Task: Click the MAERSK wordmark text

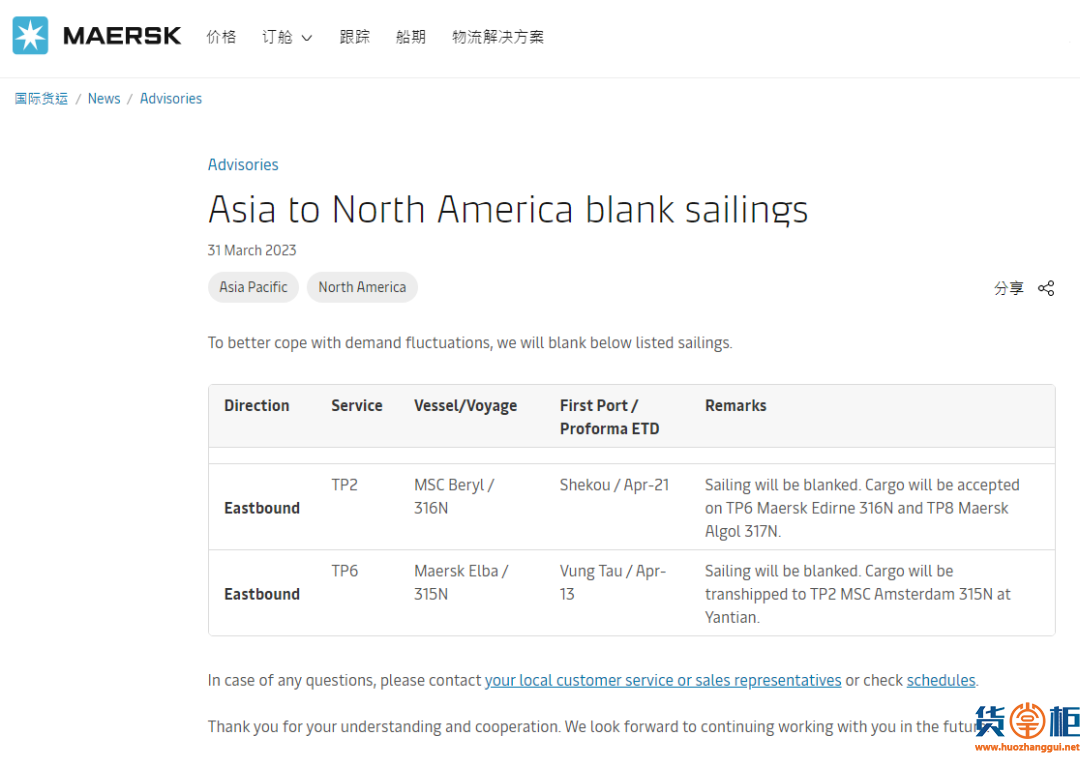Action: click(122, 36)
